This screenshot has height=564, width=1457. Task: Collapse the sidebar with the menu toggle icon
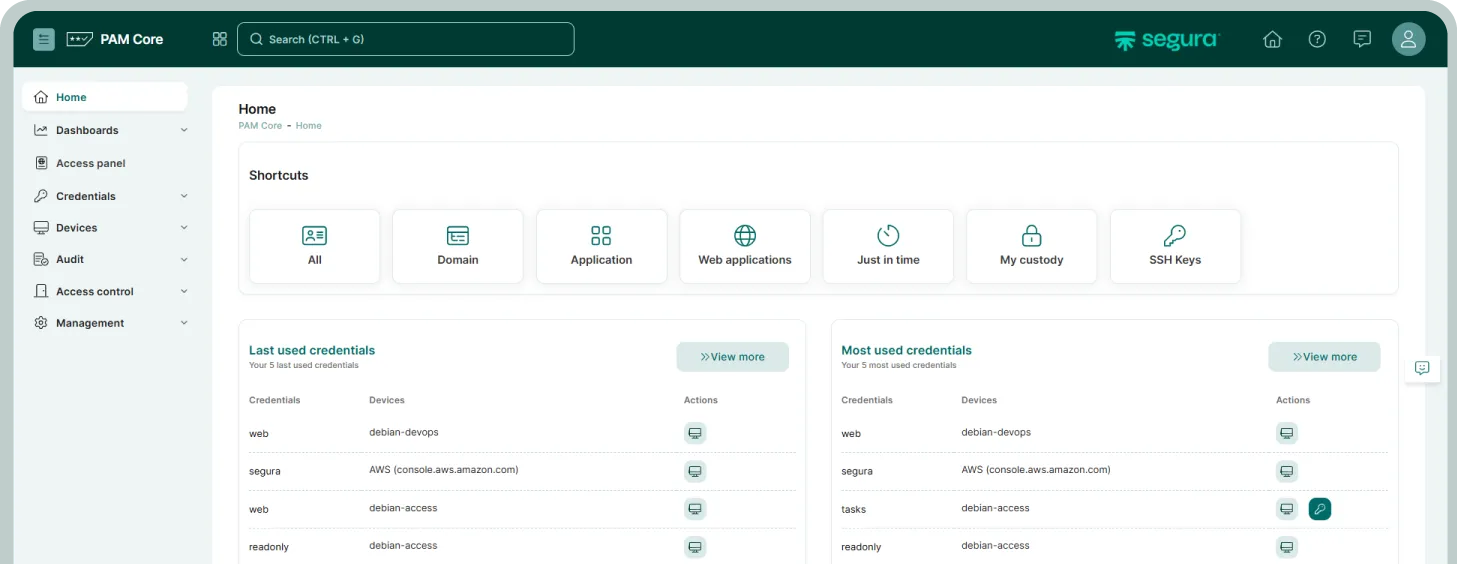[x=44, y=39]
